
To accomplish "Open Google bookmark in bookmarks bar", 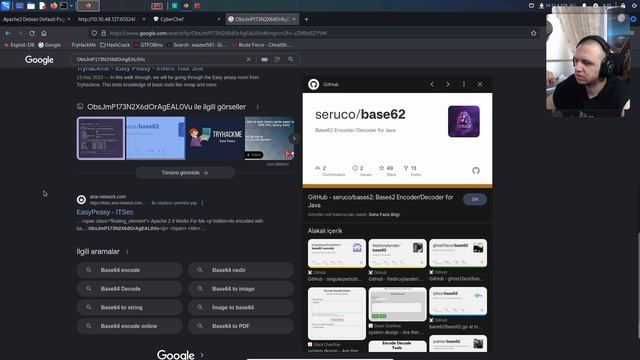I will pos(49,45).
